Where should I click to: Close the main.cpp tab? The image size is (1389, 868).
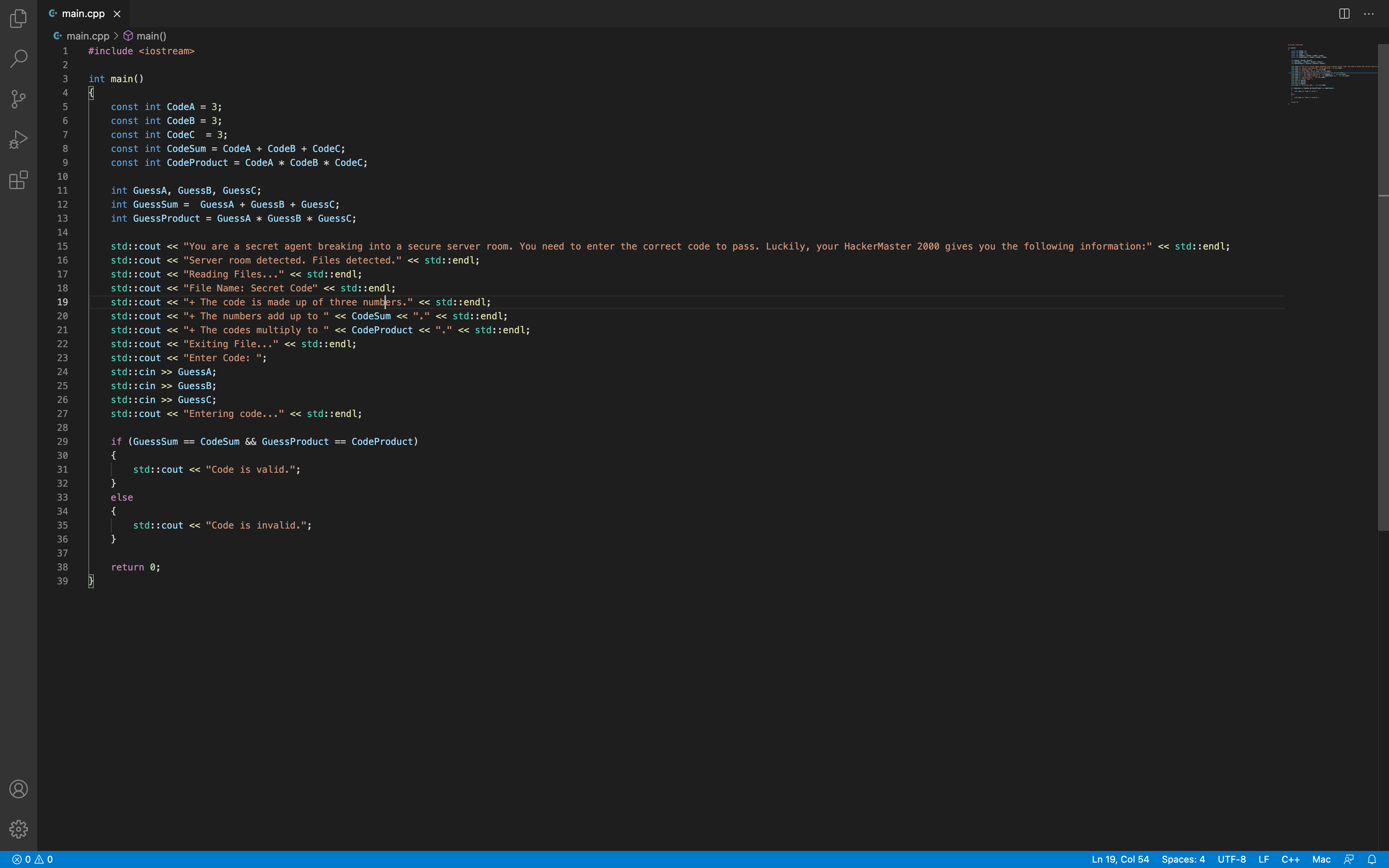point(117,14)
